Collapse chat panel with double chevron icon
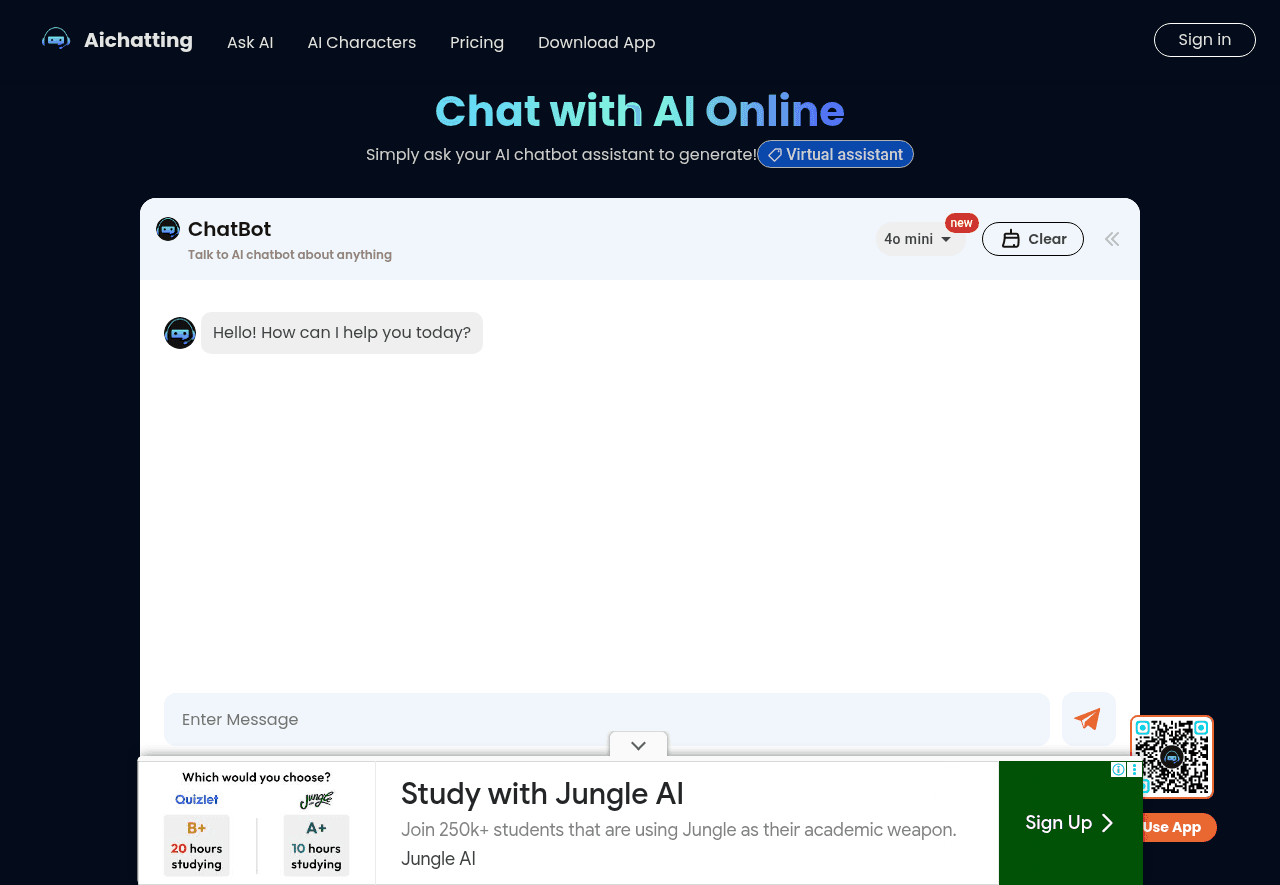1280x885 pixels. point(1112,239)
